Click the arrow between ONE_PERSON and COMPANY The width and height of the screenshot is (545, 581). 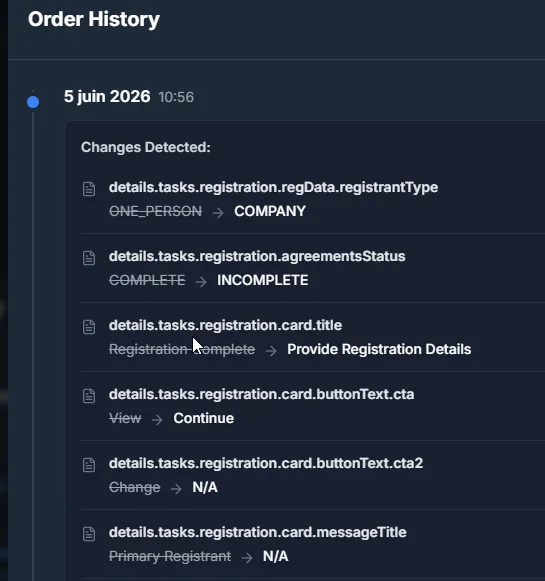pos(218,213)
